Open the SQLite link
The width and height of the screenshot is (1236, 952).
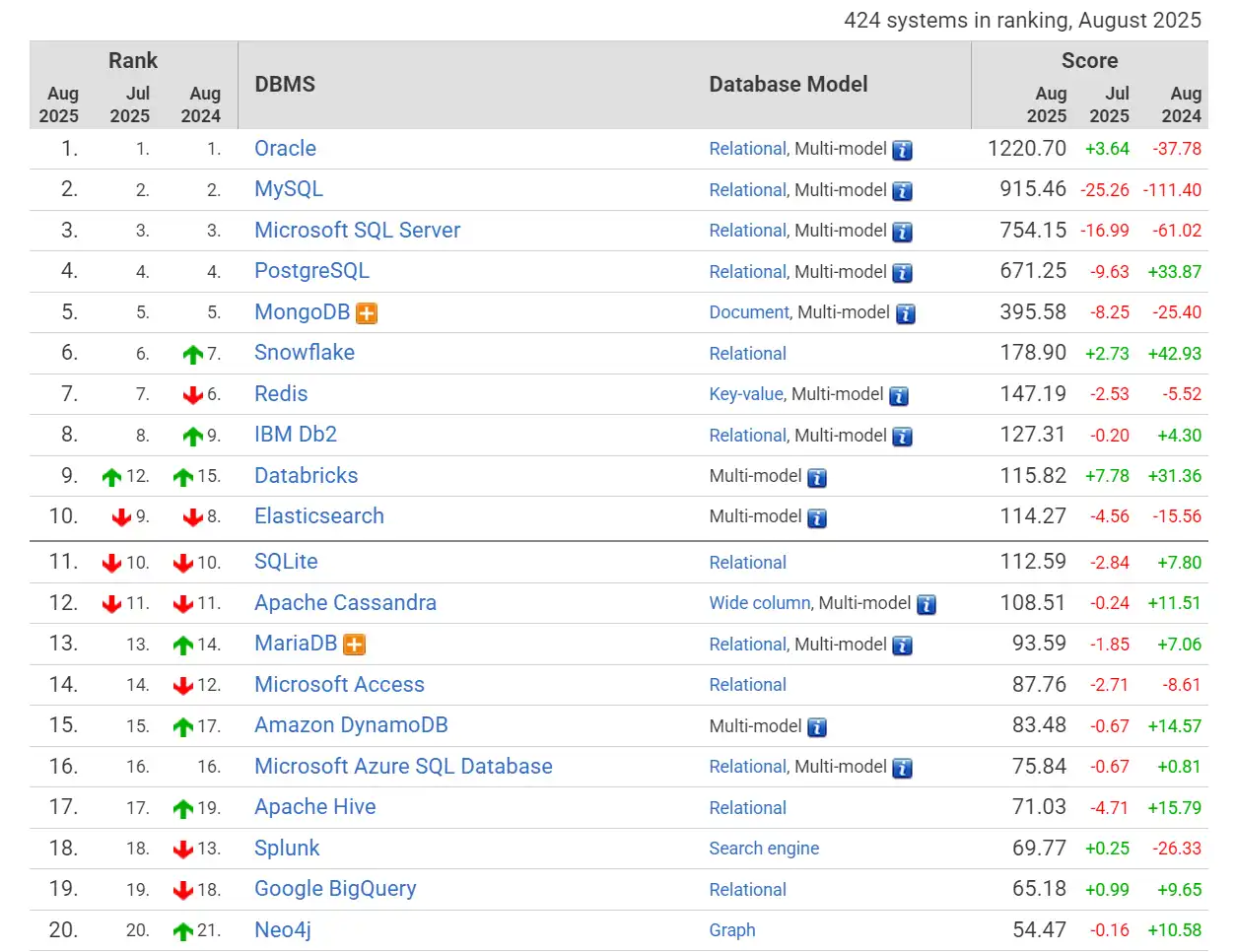click(x=286, y=562)
